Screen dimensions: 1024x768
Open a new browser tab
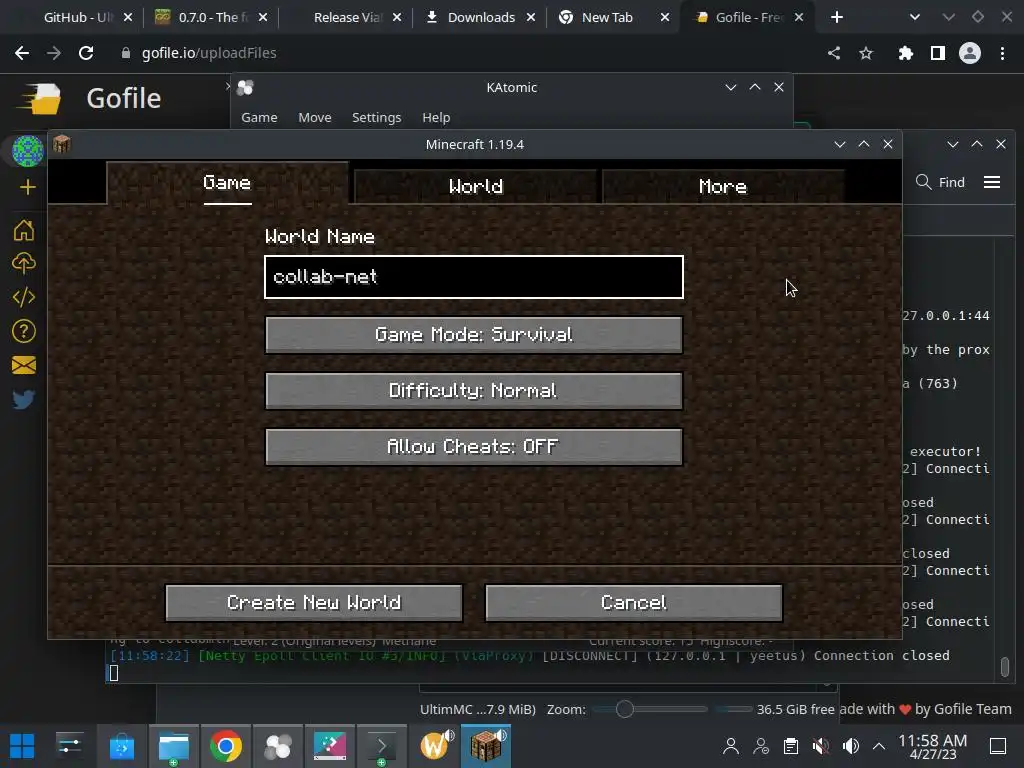[837, 17]
